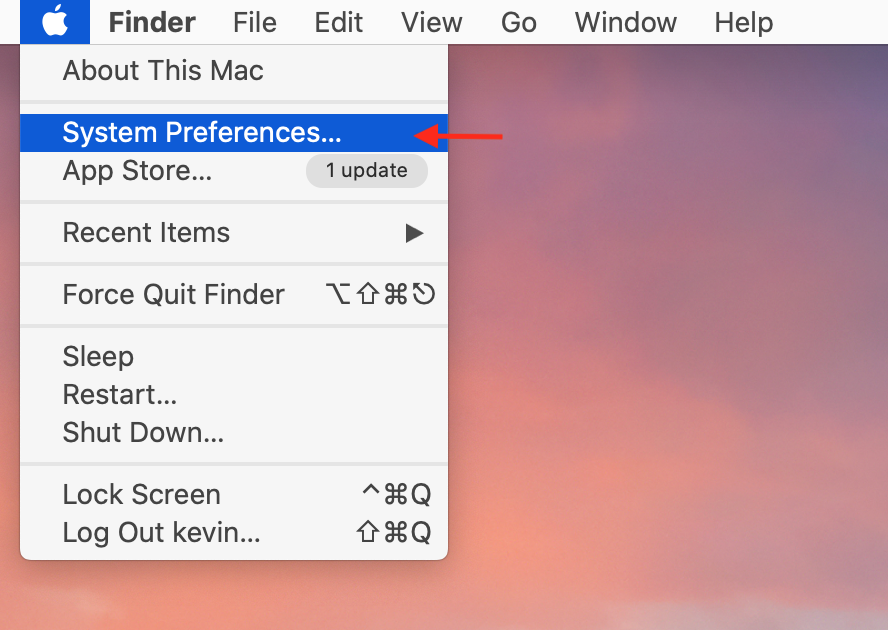Open the Finder menu in menu bar

coord(152,22)
